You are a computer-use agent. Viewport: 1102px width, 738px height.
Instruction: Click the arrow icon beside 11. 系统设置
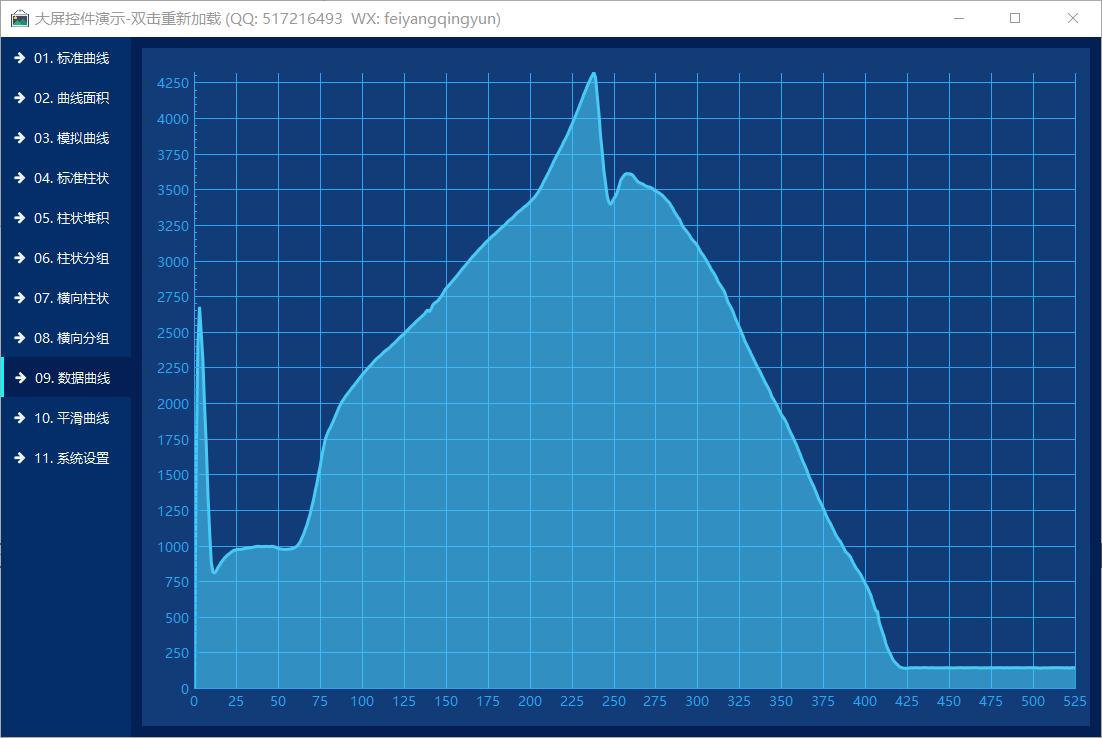click(x=19, y=458)
